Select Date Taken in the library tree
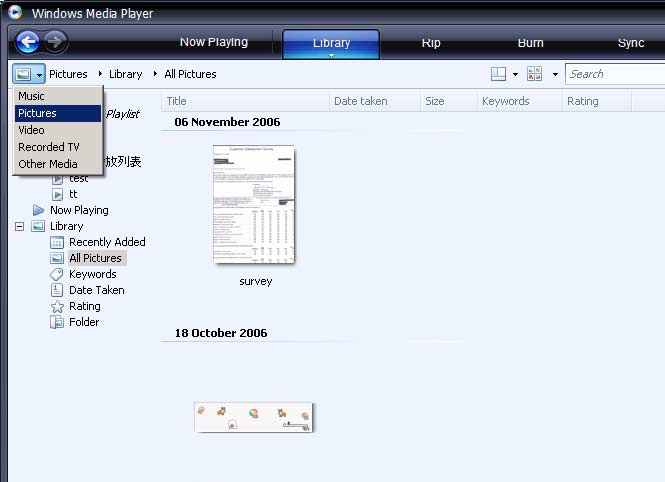The width and height of the screenshot is (665, 482). point(97,290)
